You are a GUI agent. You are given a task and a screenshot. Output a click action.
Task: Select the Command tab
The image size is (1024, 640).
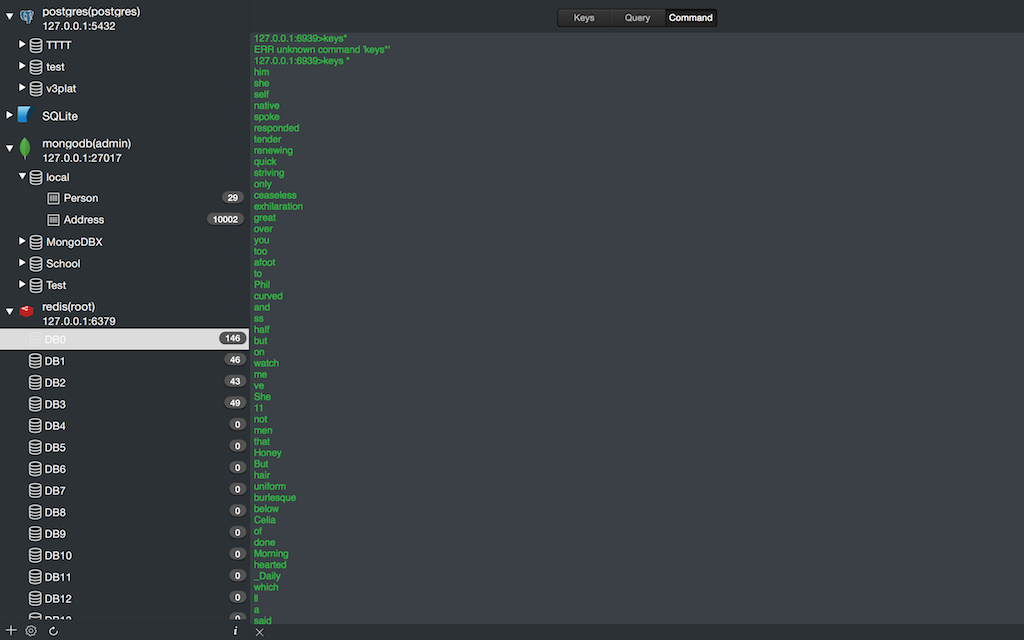pyautogui.click(x=691, y=18)
